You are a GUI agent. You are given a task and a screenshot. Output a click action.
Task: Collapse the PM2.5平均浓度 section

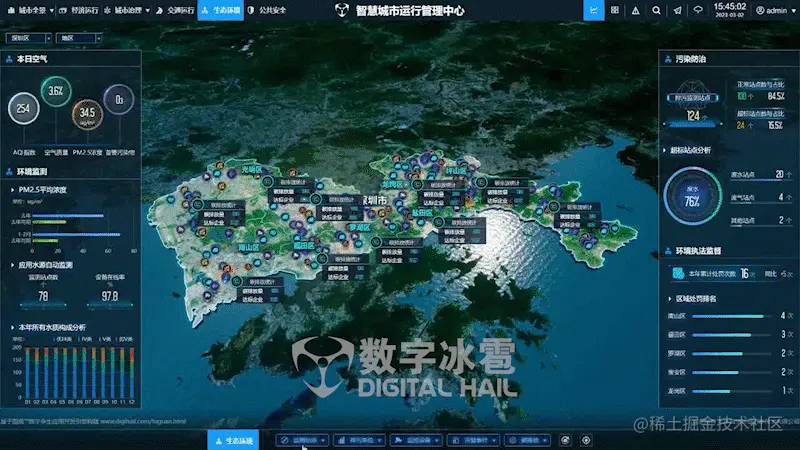(12, 190)
